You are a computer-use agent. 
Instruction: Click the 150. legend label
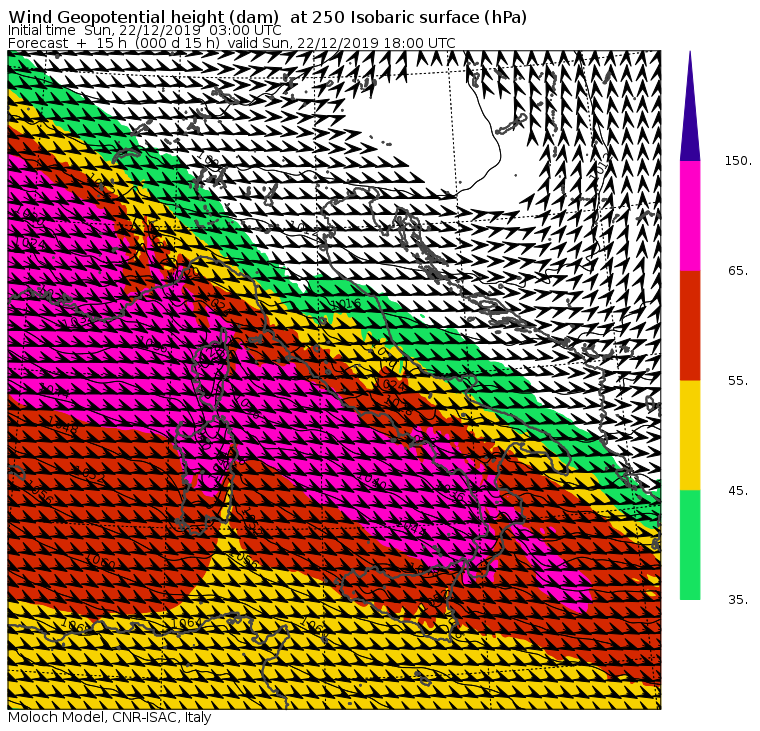pos(738,160)
